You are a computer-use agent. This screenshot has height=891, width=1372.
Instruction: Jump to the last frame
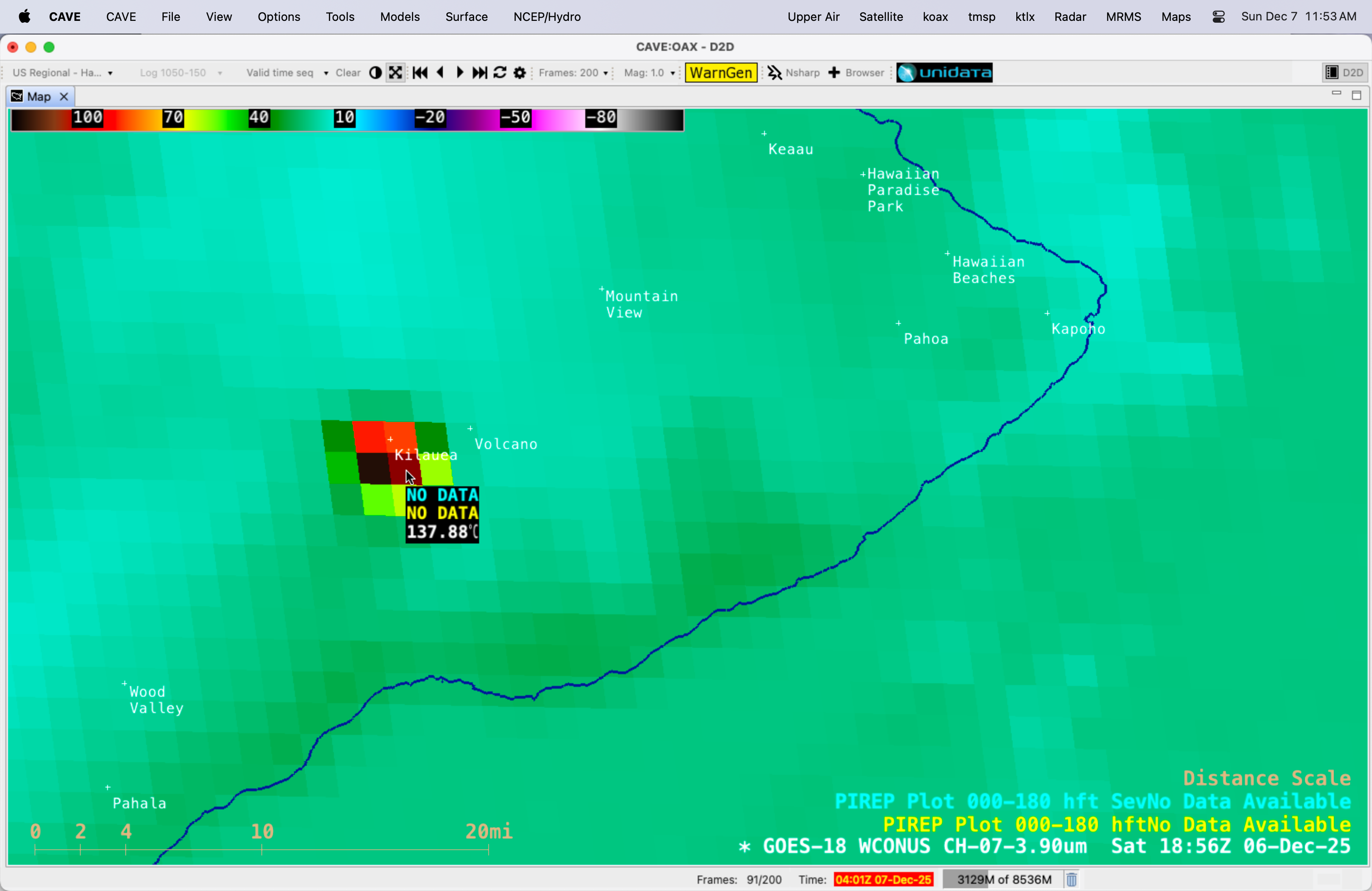point(480,73)
